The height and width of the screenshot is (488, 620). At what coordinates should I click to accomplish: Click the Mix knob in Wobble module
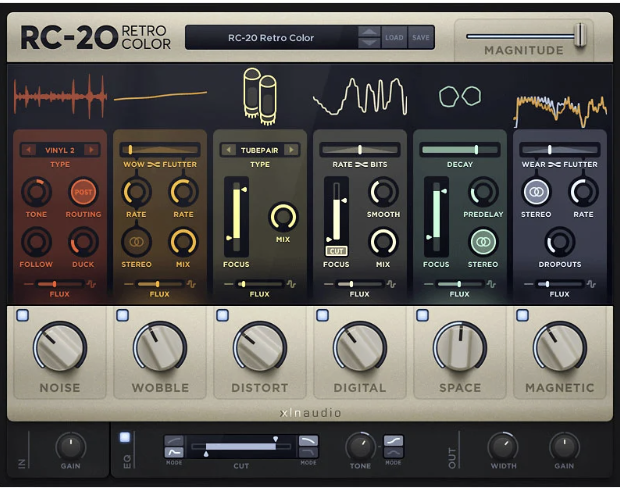click(x=183, y=242)
